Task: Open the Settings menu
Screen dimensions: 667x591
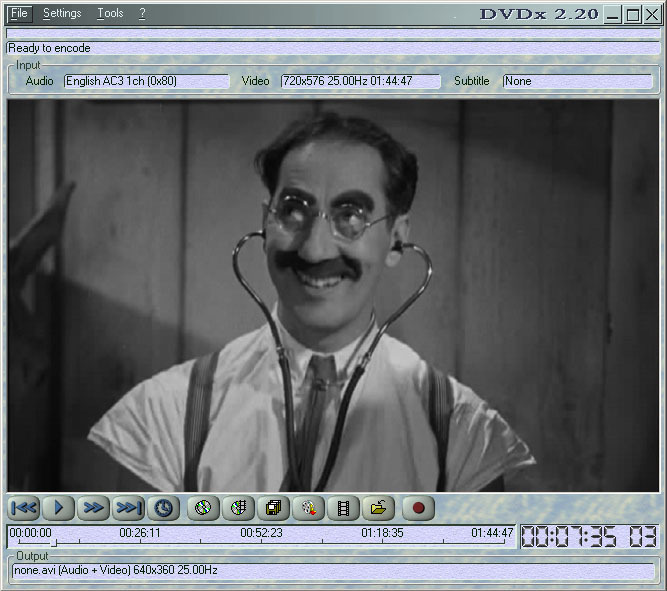Action: (x=62, y=14)
